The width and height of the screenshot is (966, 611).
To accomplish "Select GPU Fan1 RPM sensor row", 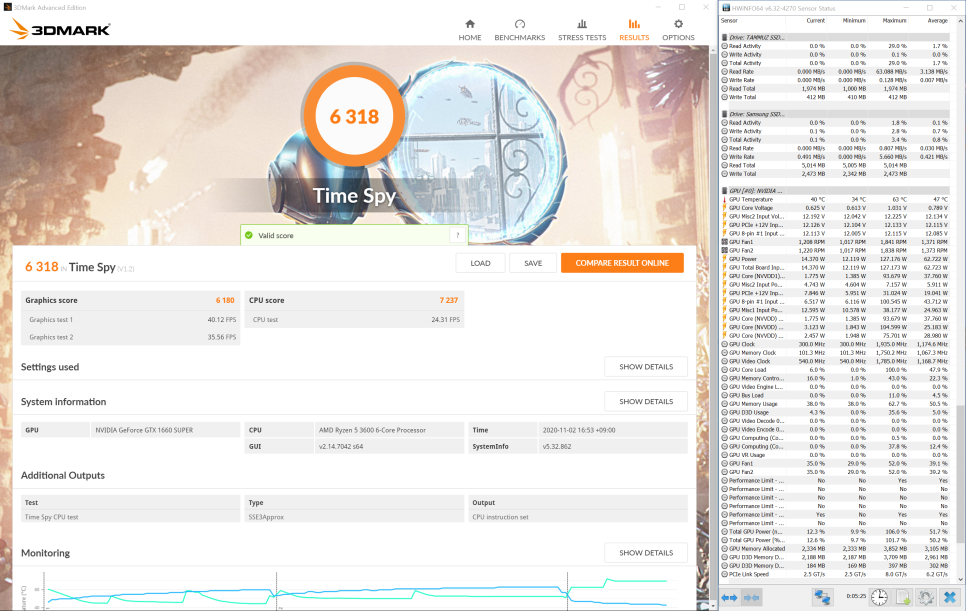I will (x=835, y=242).
